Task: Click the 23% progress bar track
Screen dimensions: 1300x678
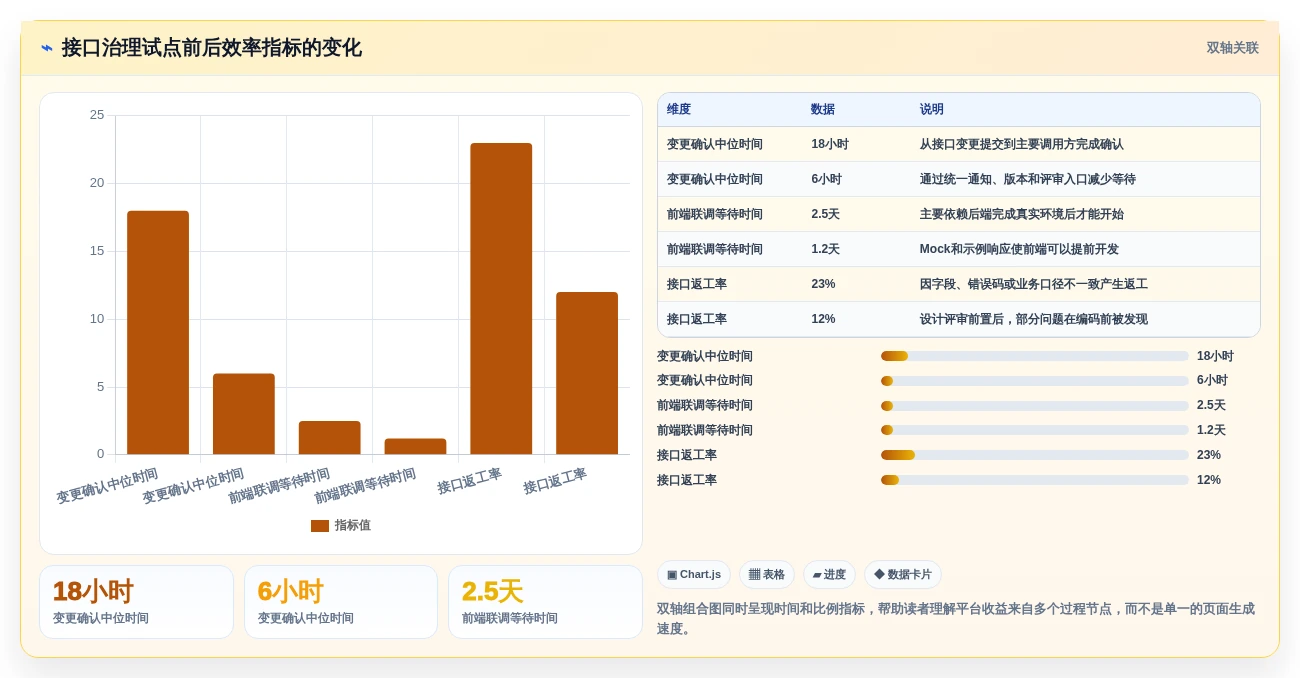Action: [x=1035, y=455]
